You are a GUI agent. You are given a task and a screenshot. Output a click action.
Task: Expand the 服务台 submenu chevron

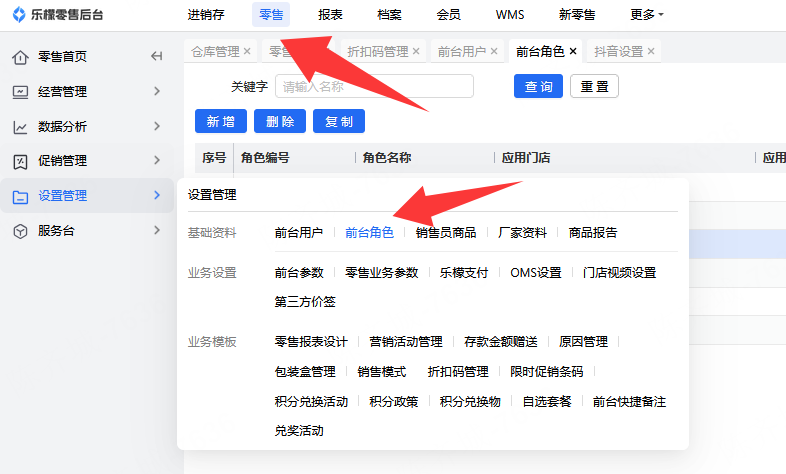click(157, 230)
